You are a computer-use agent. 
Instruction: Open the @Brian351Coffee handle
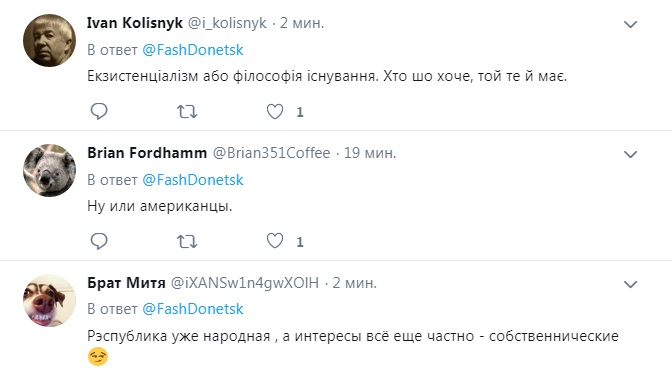272,153
